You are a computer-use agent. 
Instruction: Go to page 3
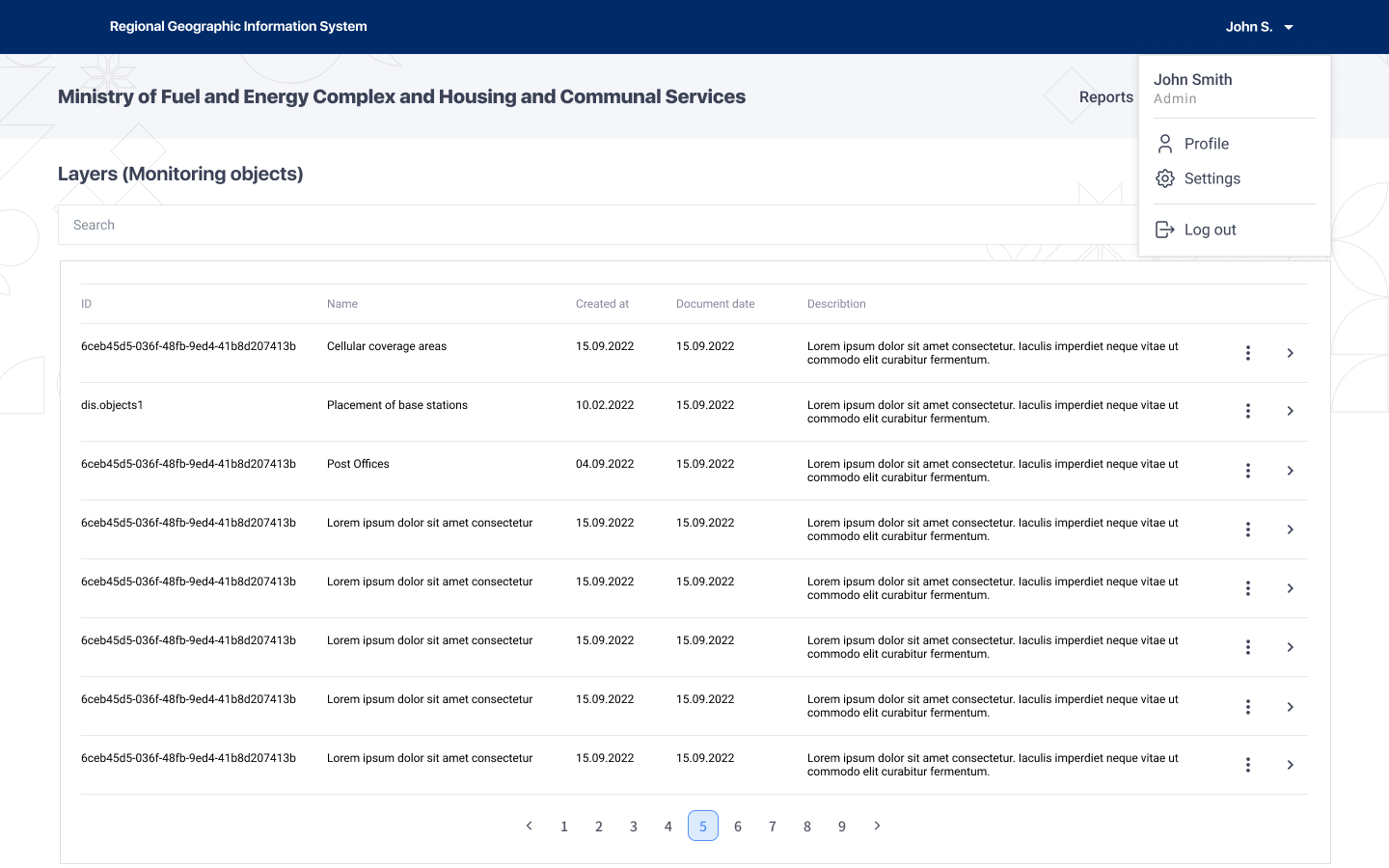point(634,826)
